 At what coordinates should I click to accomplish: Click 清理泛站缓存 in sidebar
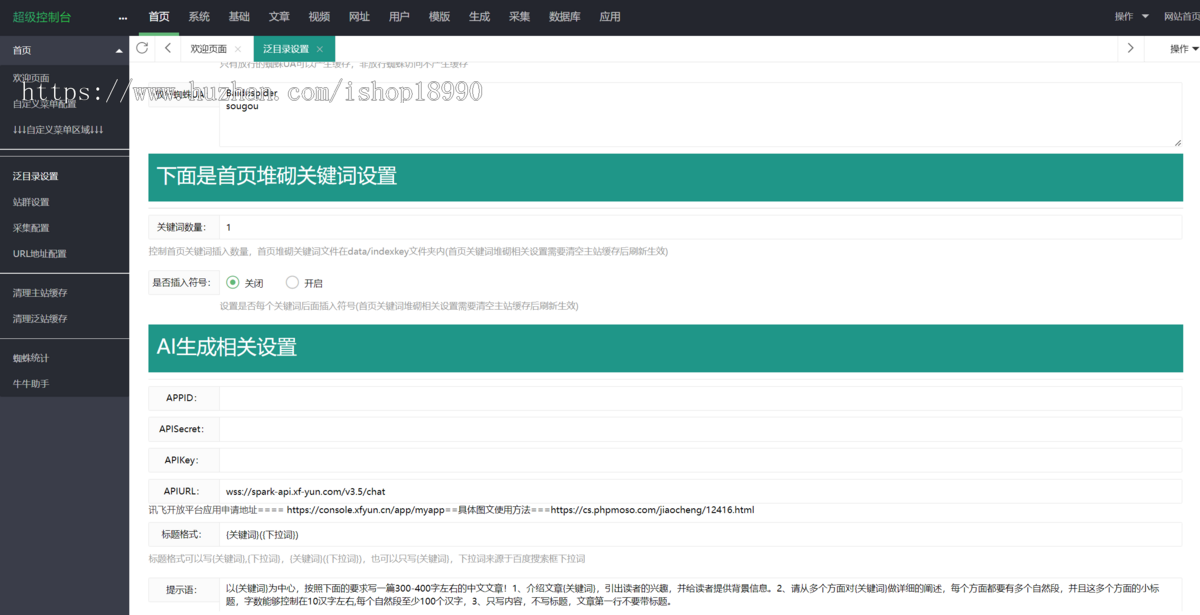pos(40,319)
